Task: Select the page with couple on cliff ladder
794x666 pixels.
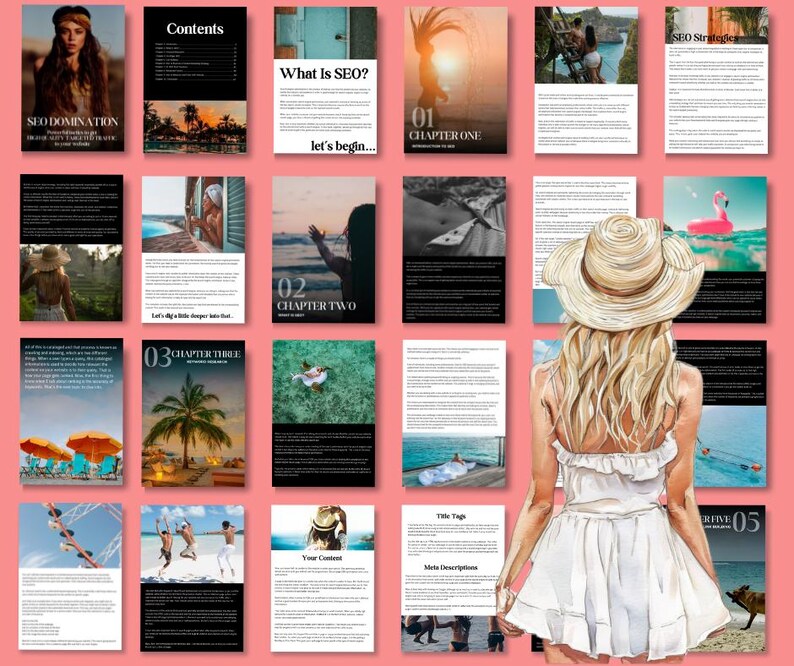Action: (586, 80)
